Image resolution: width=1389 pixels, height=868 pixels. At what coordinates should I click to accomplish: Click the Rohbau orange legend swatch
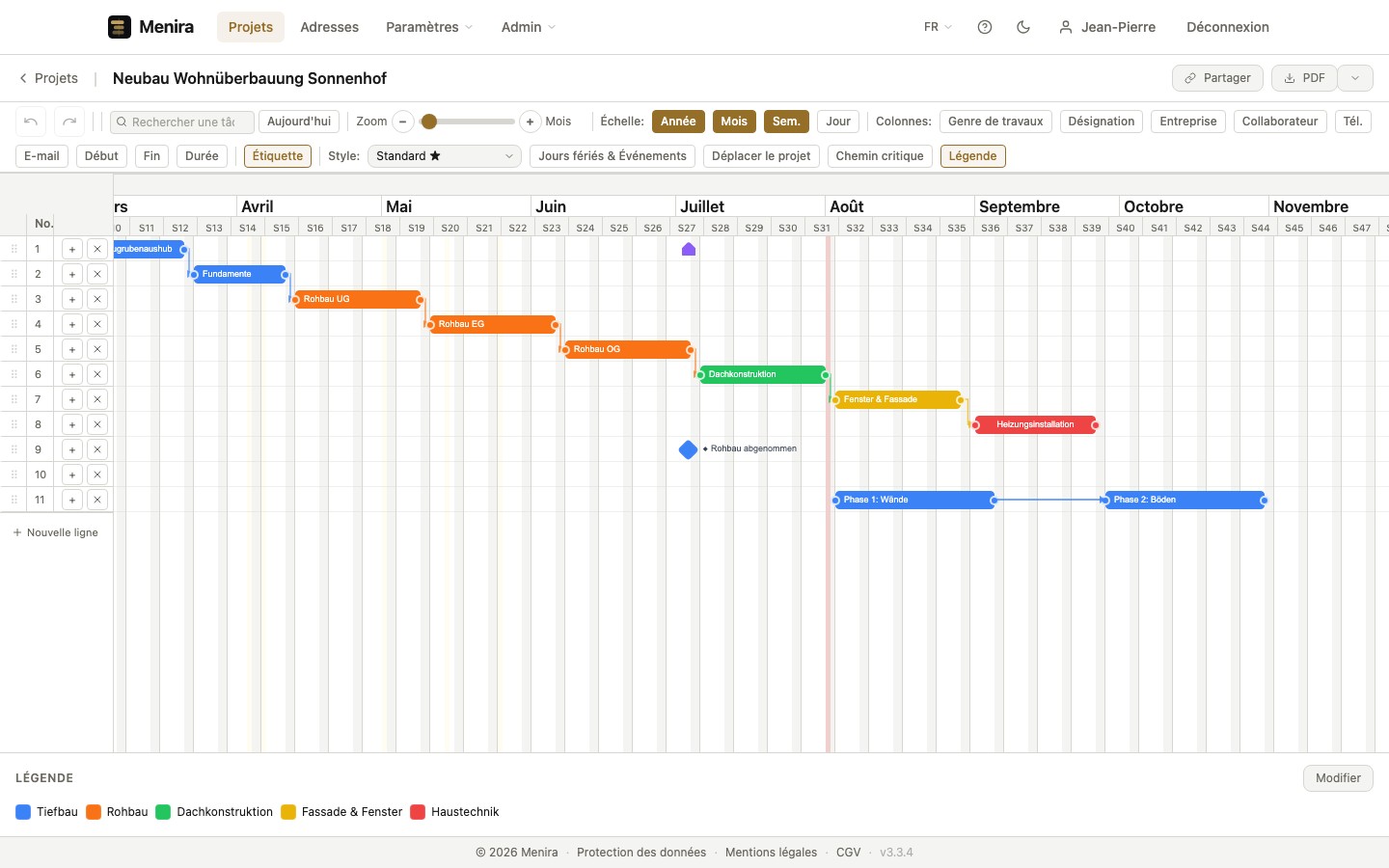[94, 812]
